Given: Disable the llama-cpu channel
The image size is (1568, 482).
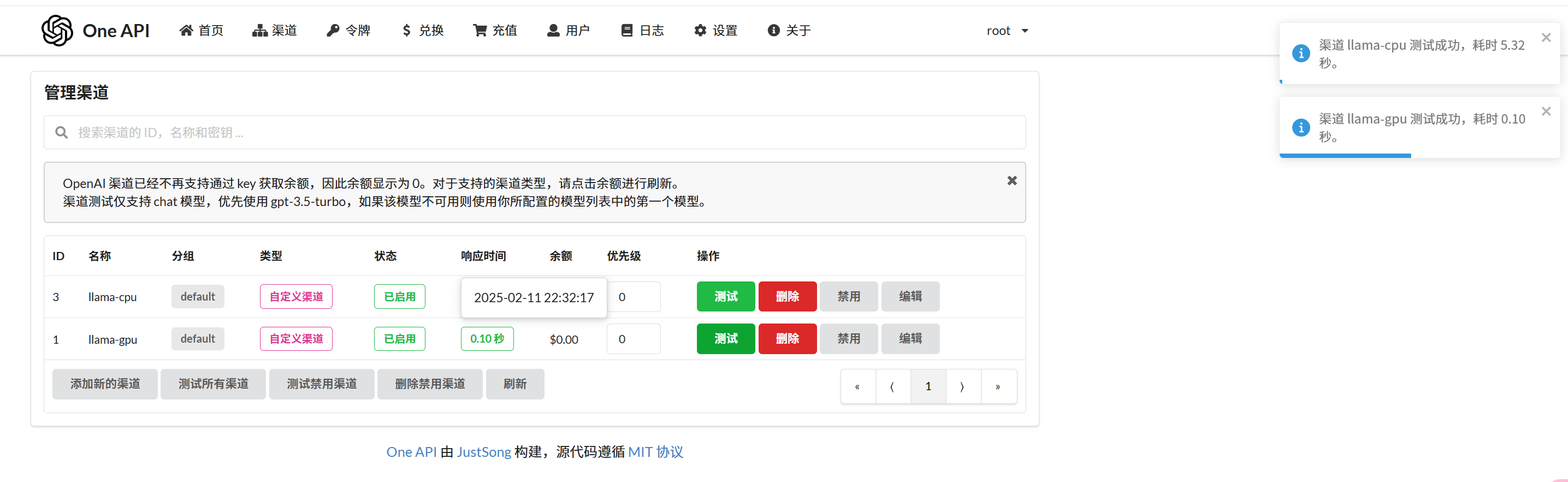Looking at the screenshot, I should (x=849, y=297).
